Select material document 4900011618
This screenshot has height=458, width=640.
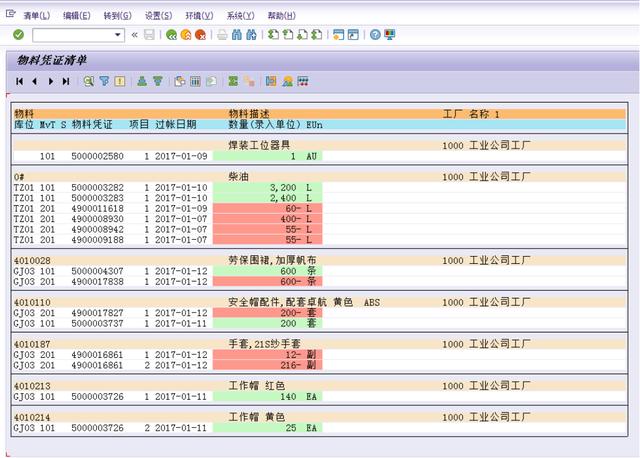(98, 208)
